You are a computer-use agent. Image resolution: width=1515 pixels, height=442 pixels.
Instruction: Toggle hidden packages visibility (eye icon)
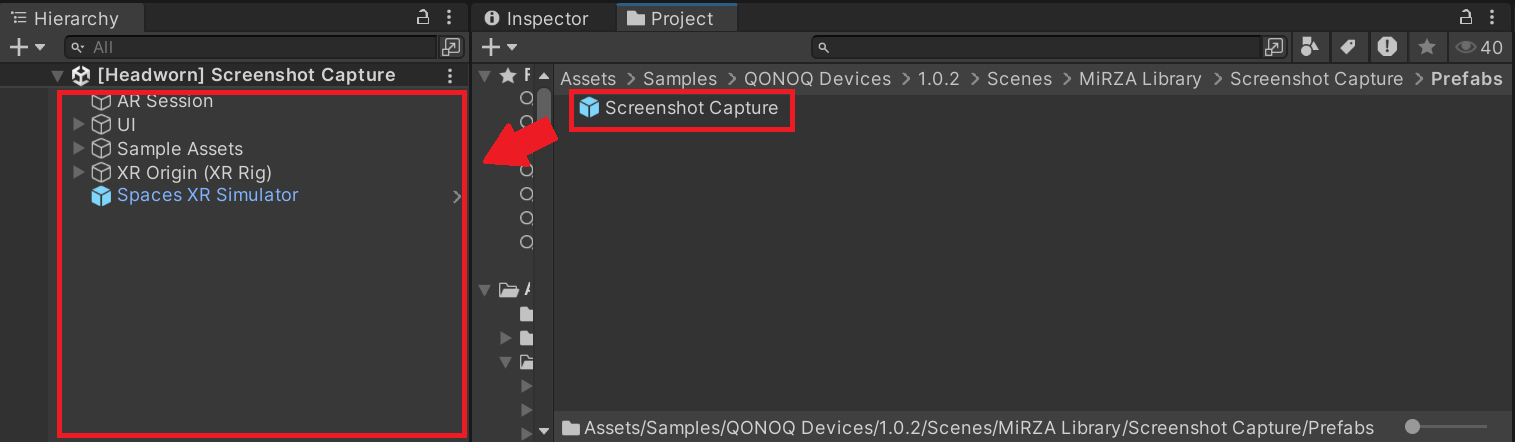click(1479, 47)
